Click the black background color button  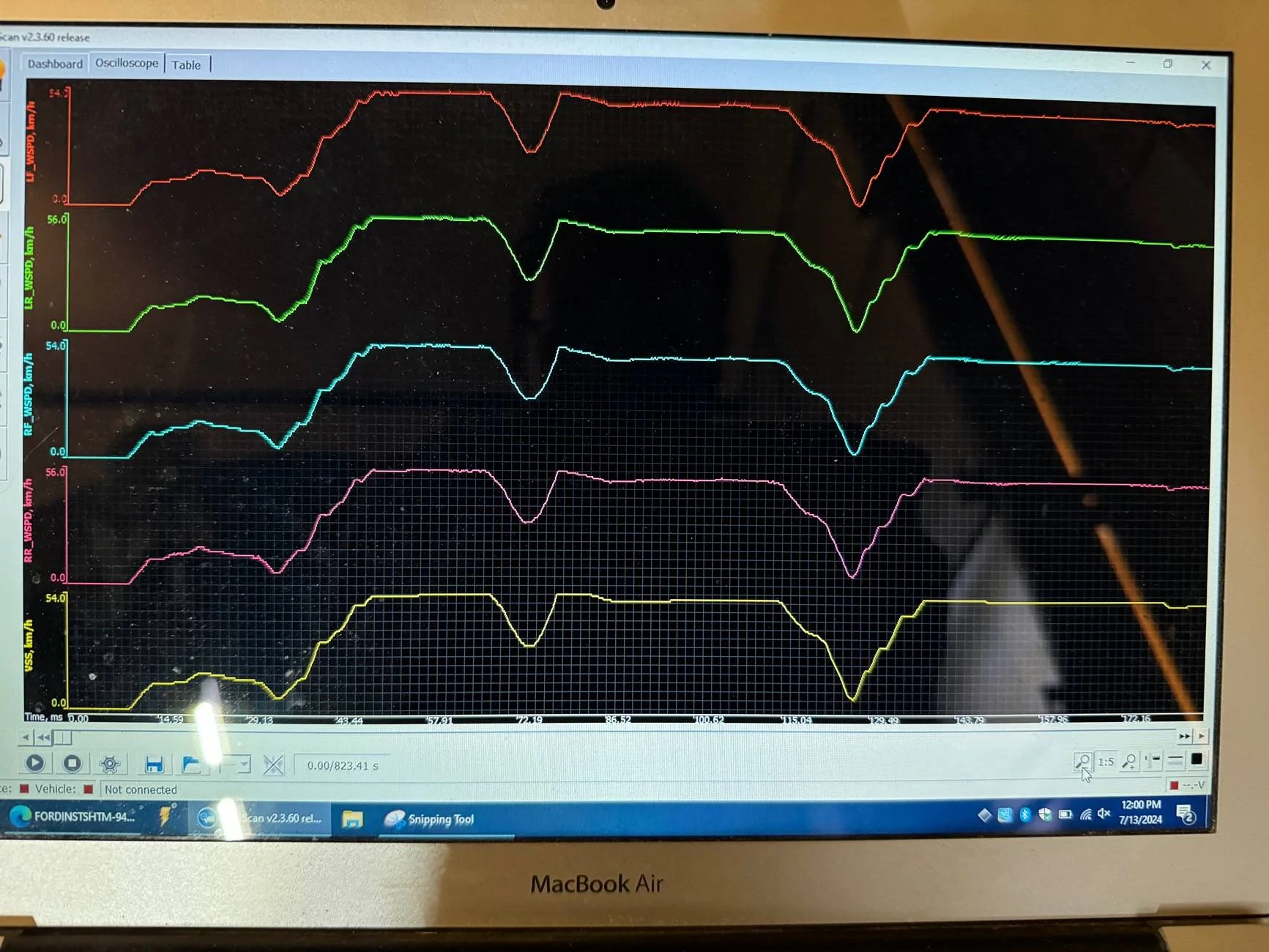[1197, 759]
